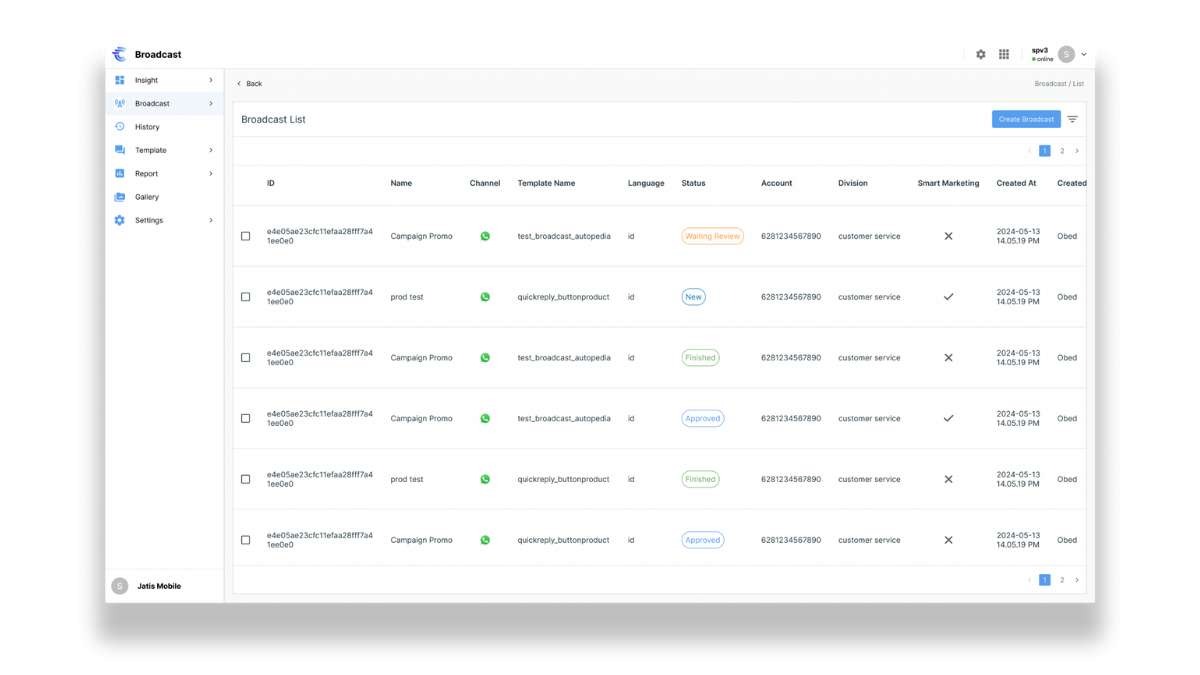Screen dimensions: 1200x675
Task: Click the Jatis Mobile avatar icon
Action: [x=120, y=586]
